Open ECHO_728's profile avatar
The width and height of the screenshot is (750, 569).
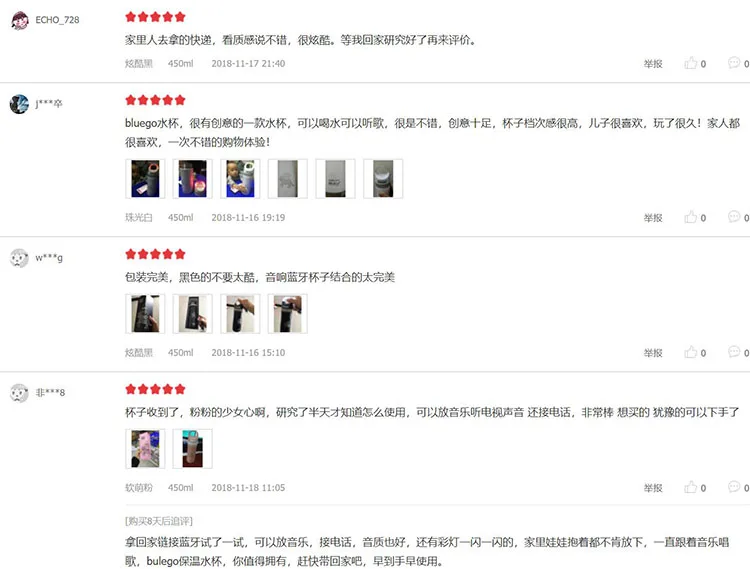coord(20,21)
